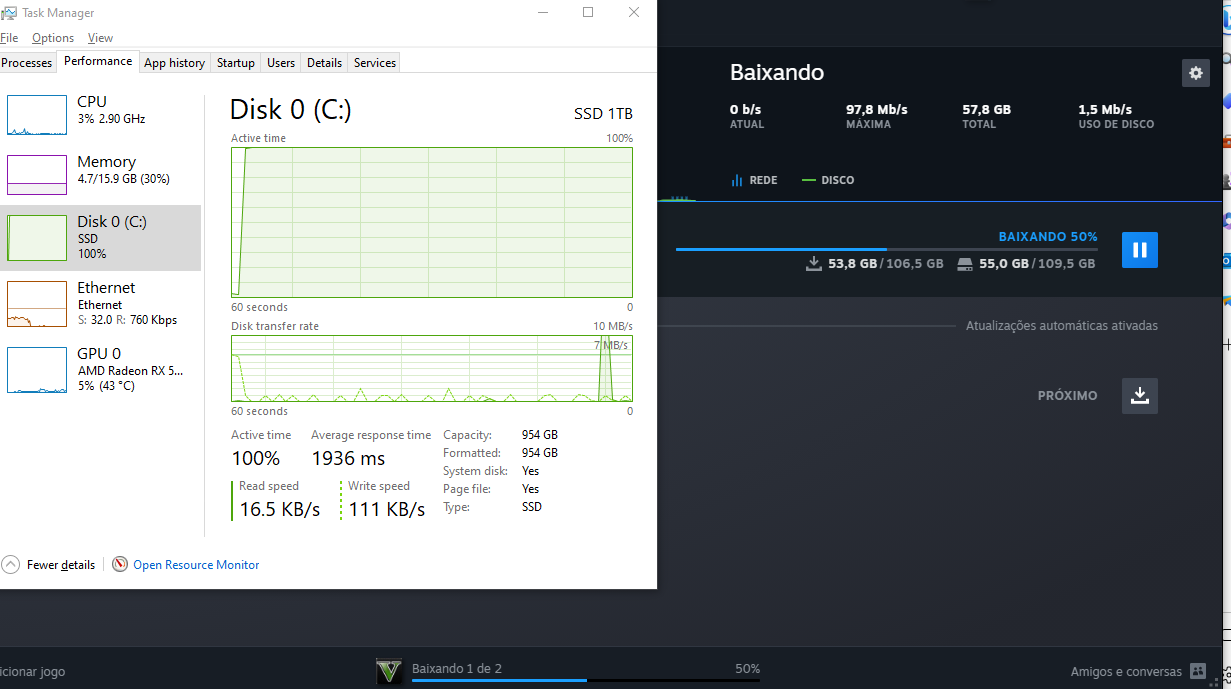Screen dimensions: 1231x689
Task: Click the Read speed 16.5 KB/s value
Action: [x=280, y=509]
